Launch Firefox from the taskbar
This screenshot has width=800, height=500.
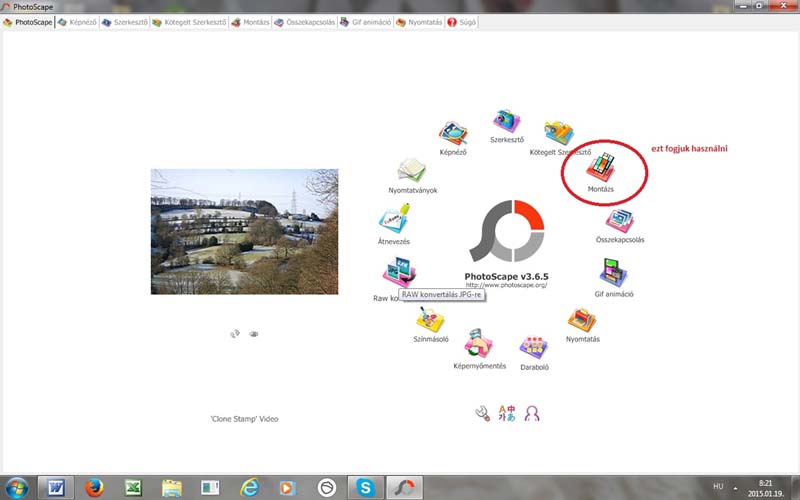94,488
